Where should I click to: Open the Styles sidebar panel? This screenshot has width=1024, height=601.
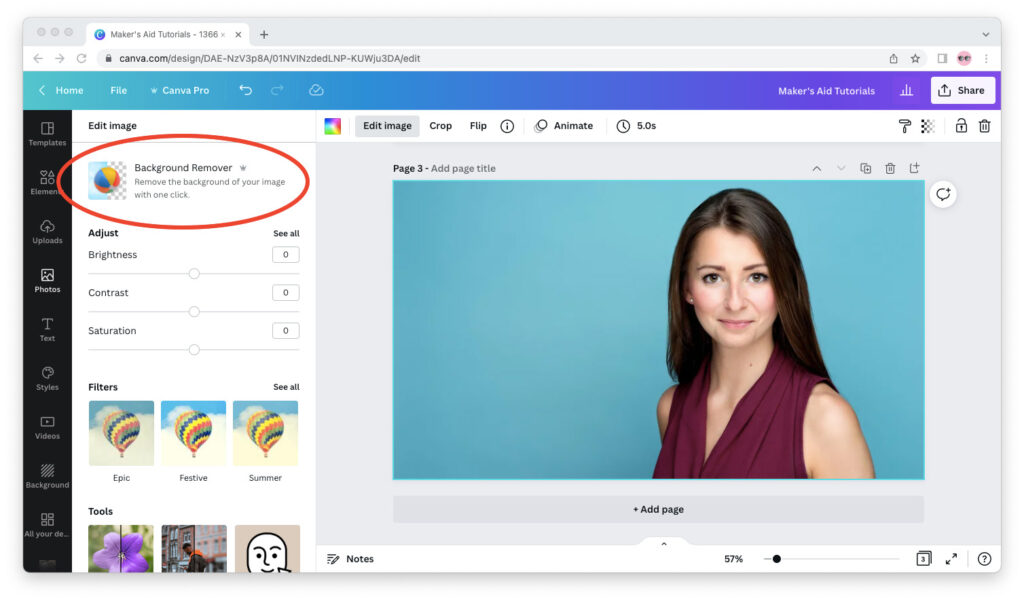point(47,378)
